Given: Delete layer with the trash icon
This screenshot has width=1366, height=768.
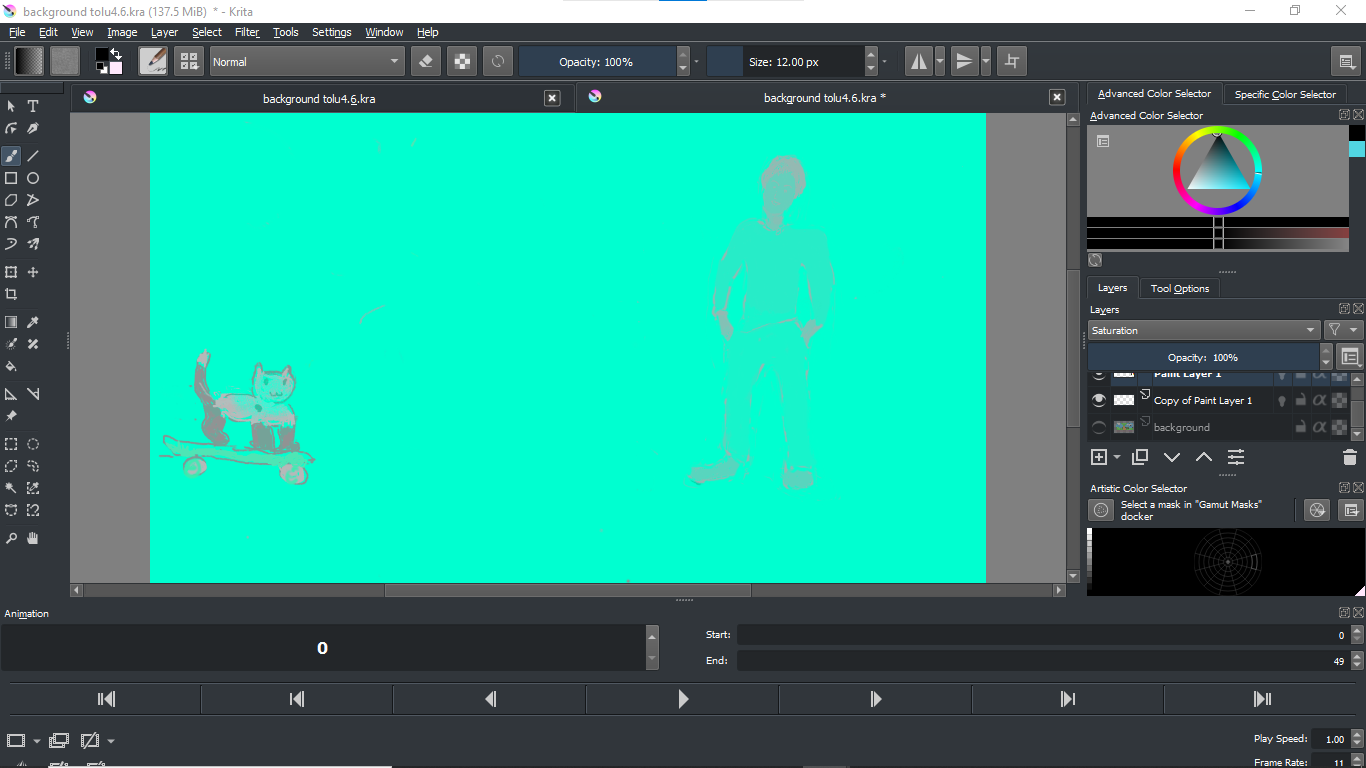Looking at the screenshot, I should pos(1349,457).
